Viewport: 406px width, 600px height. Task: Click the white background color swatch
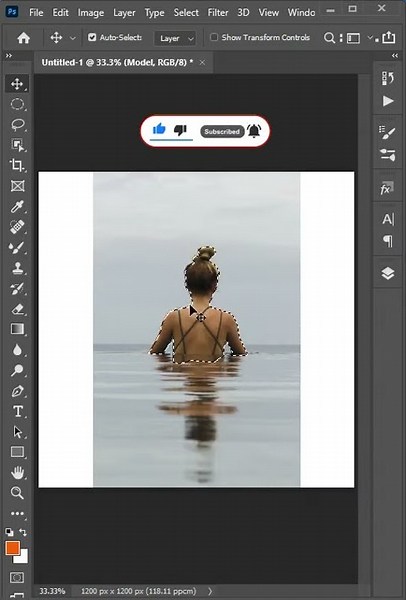(23, 558)
